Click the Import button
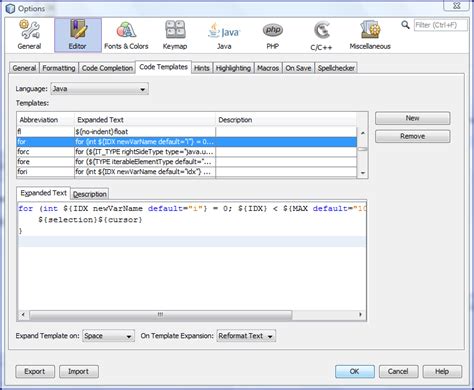The height and width of the screenshot is (390, 474). click(x=79, y=371)
